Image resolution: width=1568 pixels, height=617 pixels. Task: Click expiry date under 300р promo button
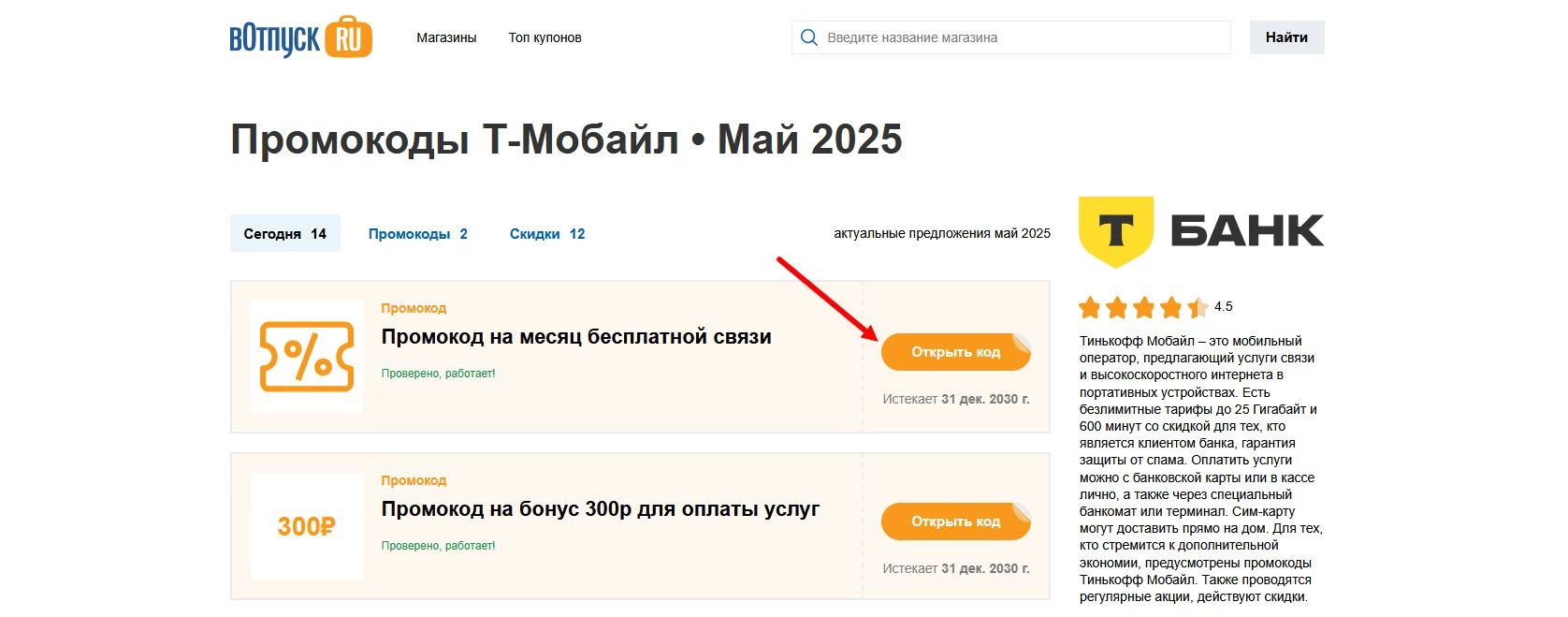pos(956,568)
